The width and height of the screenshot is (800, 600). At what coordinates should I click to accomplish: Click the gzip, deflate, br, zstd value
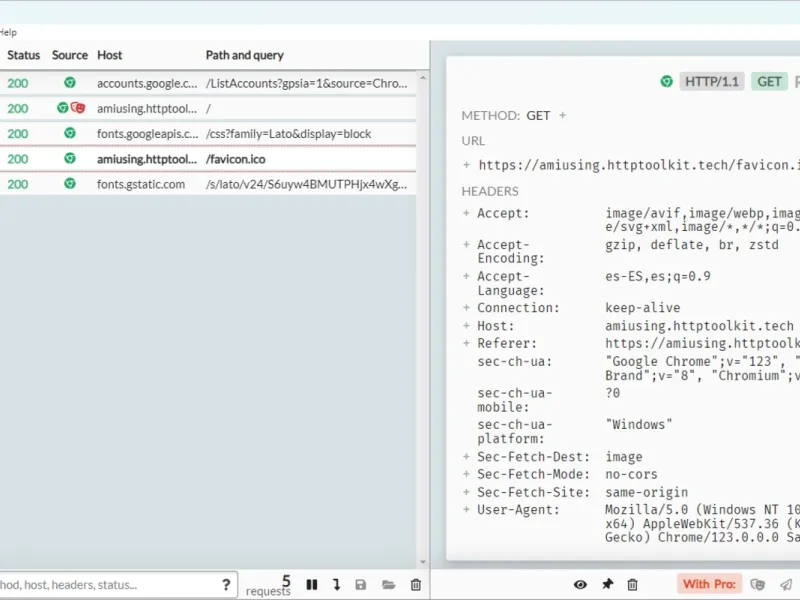[x=692, y=245]
